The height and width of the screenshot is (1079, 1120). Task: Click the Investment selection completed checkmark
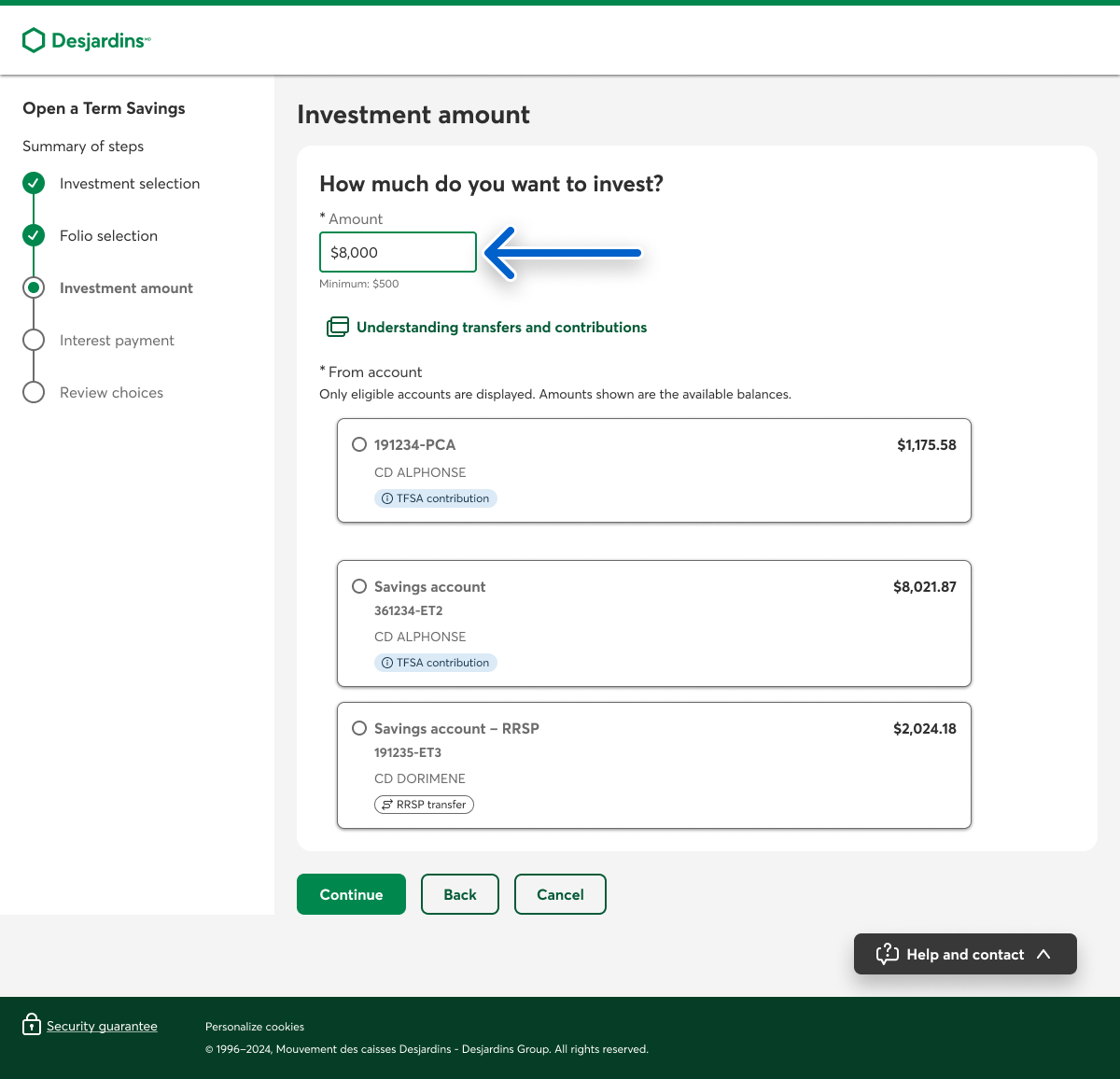click(x=34, y=183)
